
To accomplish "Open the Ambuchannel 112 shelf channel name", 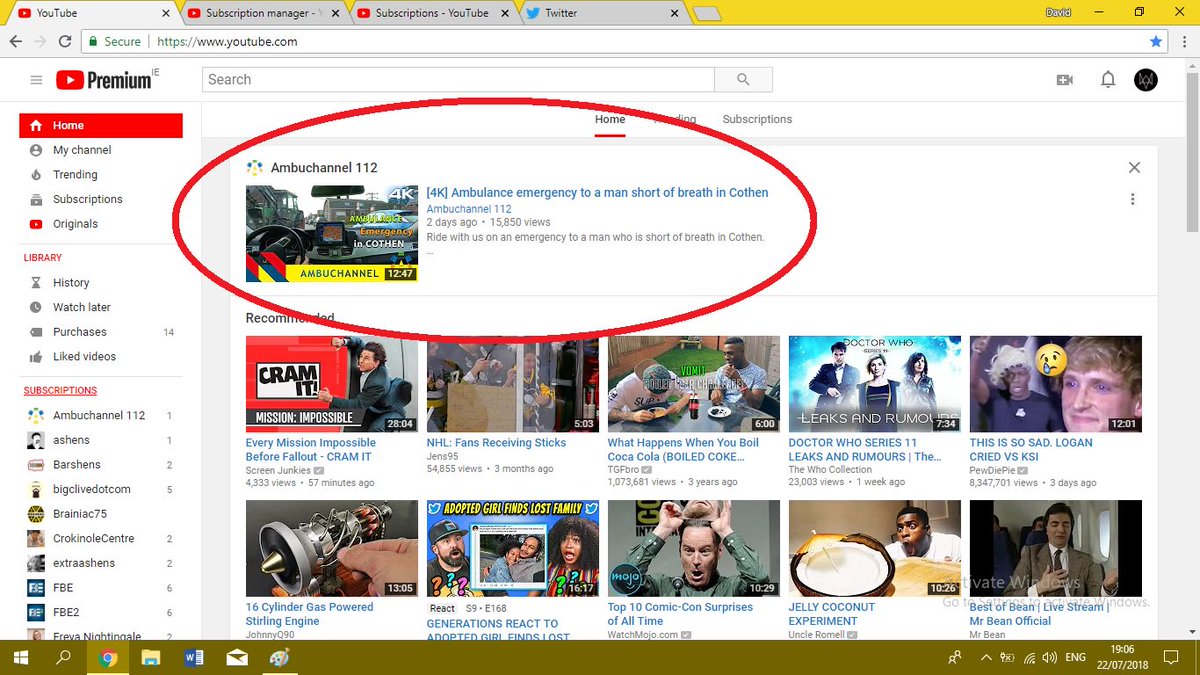I will (324, 168).
